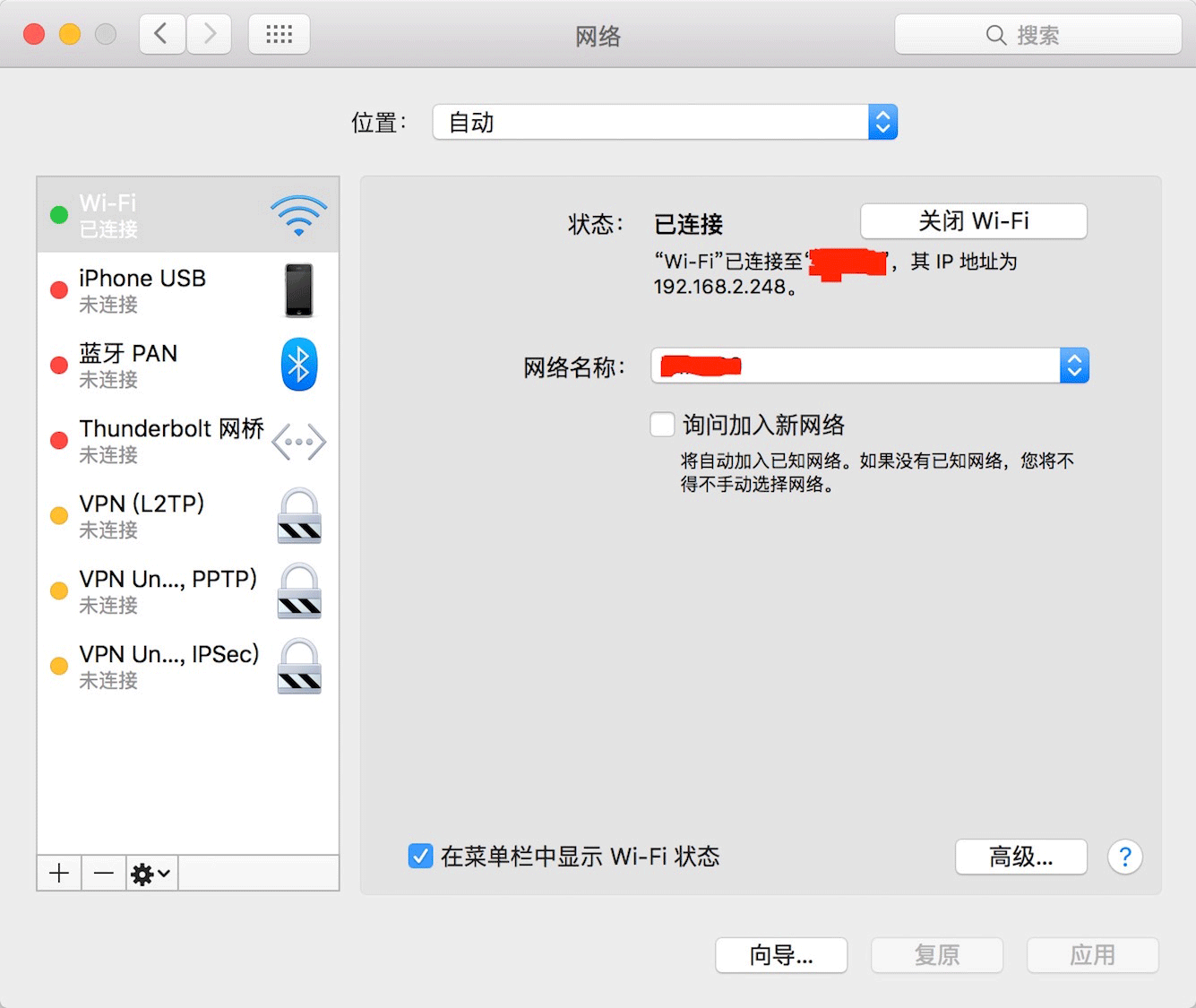Viewport: 1196px width, 1008px height.
Task: Select the Wi-Fi service row
Action: tap(188, 215)
